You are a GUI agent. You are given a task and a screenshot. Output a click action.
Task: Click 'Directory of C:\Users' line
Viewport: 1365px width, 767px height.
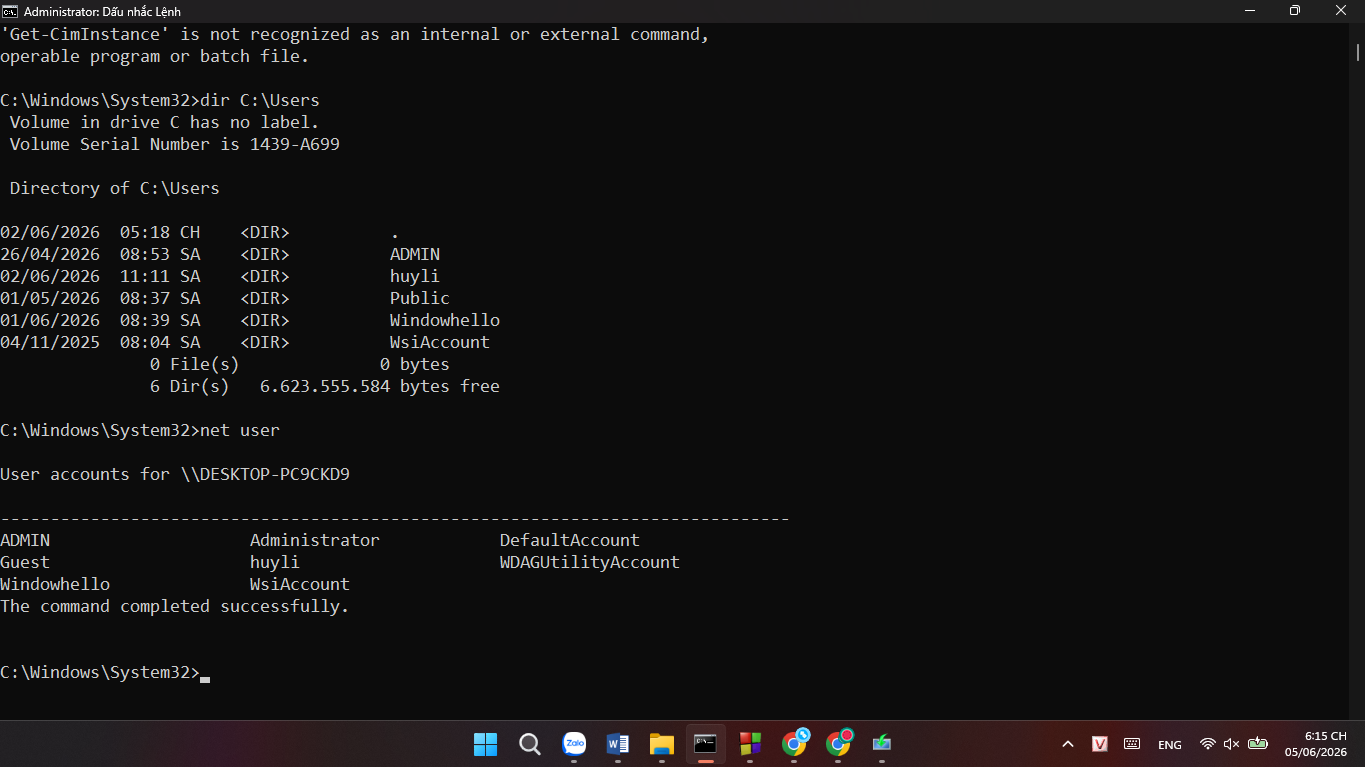(x=115, y=188)
